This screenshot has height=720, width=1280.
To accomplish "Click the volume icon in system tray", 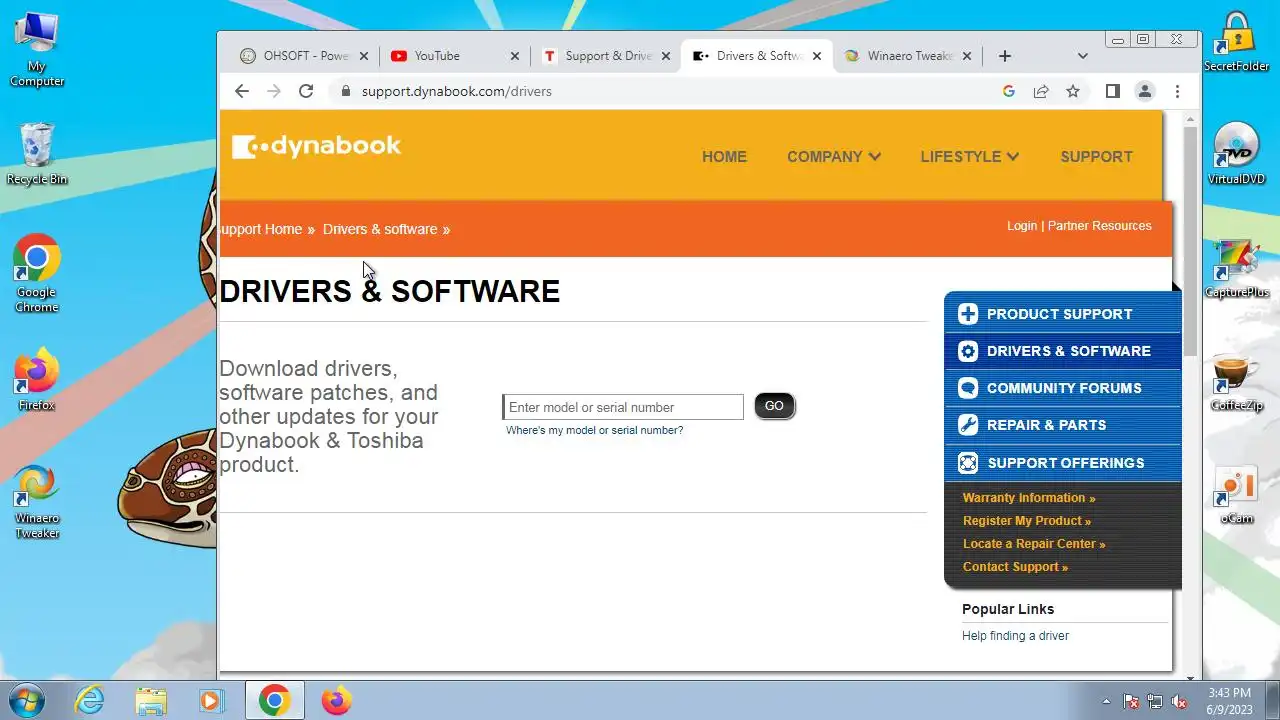I will click(x=1179, y=701).
